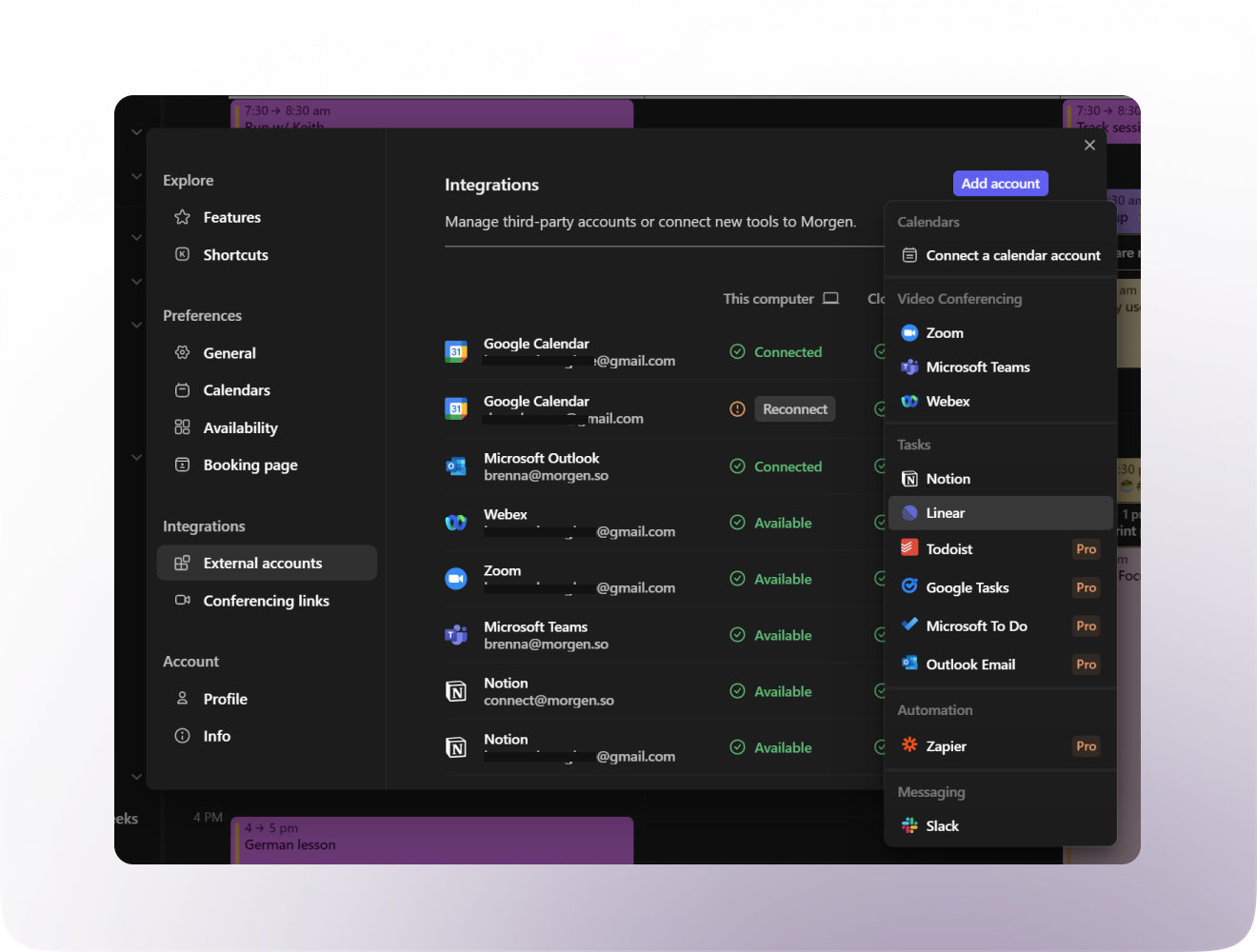This screenshot has width=1257, height=952.
Task: Click the Calendars sidebar icon
Action: [182, 389]
